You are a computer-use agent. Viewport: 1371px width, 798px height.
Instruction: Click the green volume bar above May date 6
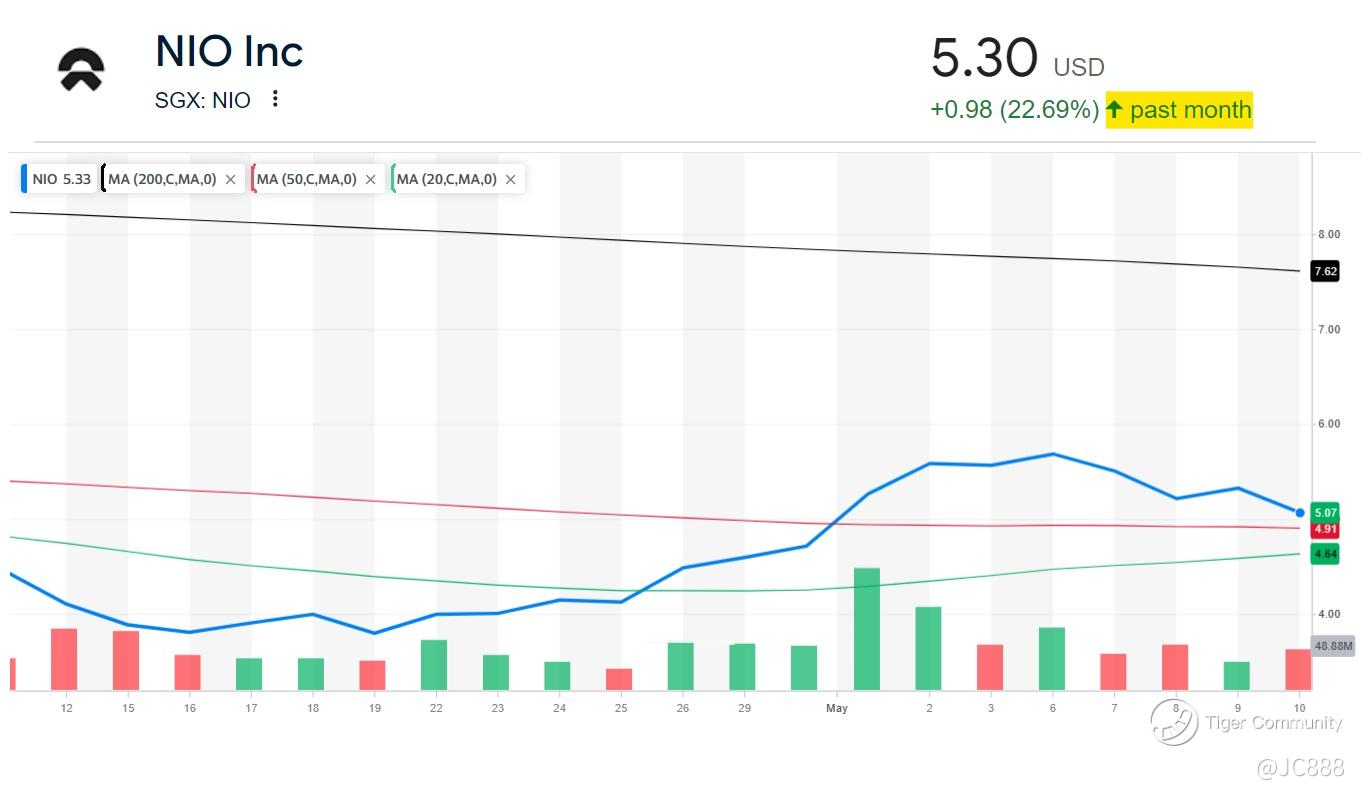(1052, 659)
